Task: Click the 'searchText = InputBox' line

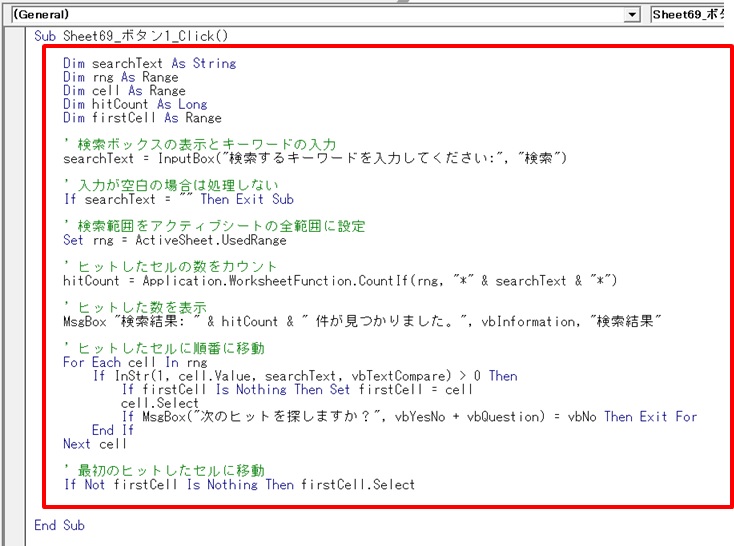Action: 315,158
